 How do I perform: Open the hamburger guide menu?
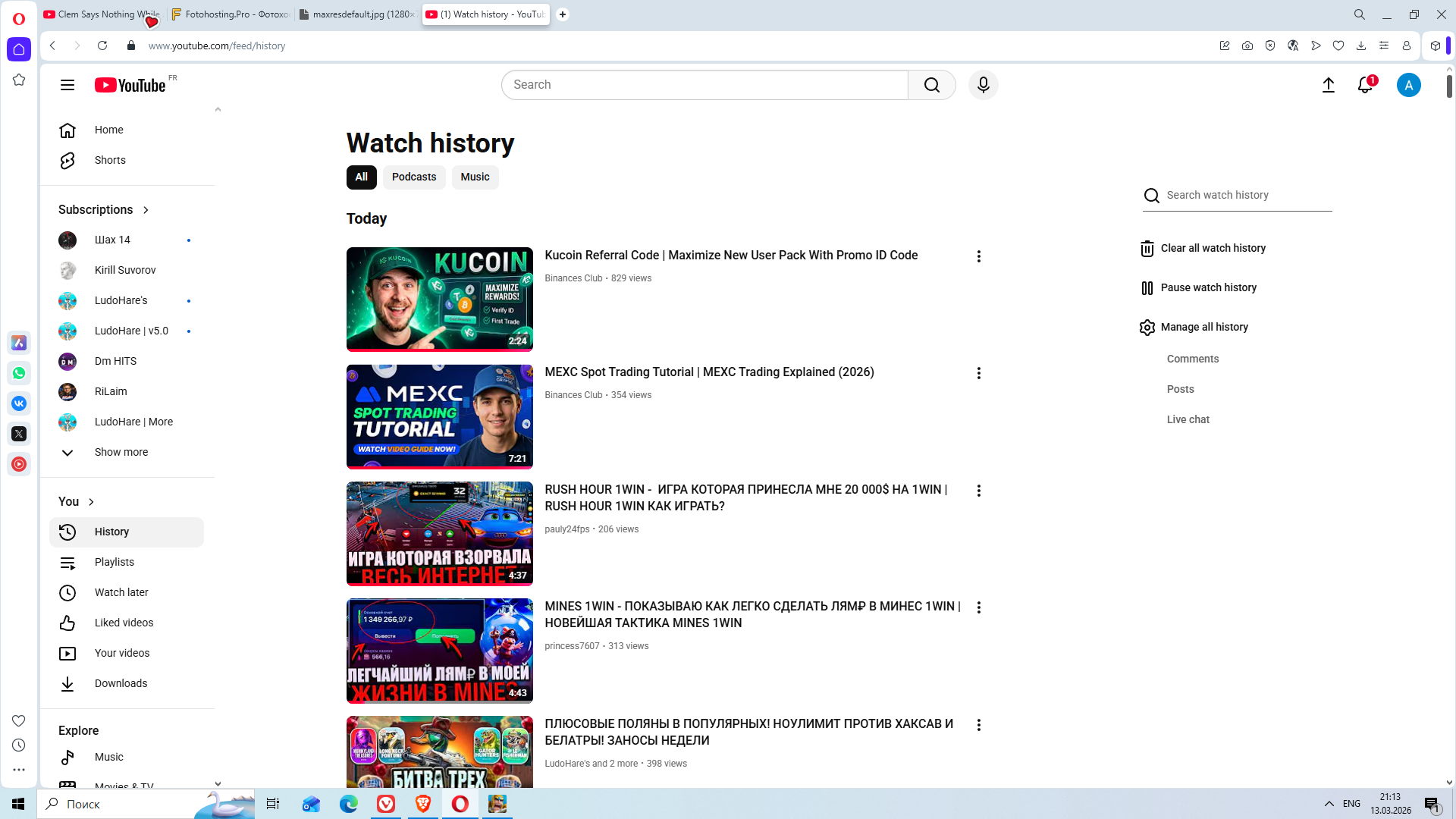67,85
